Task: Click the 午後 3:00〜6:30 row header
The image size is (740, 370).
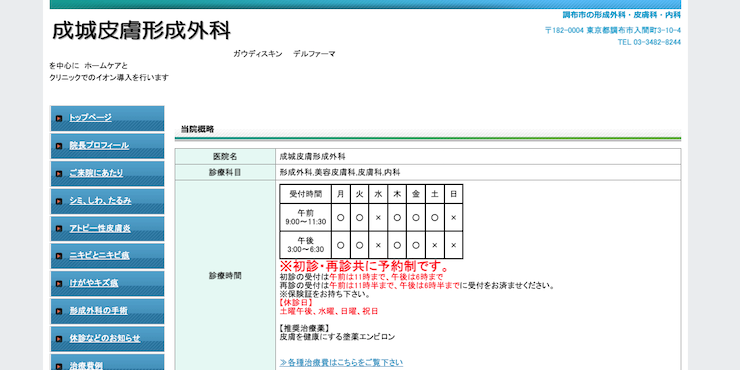Action: click(305, 245)
